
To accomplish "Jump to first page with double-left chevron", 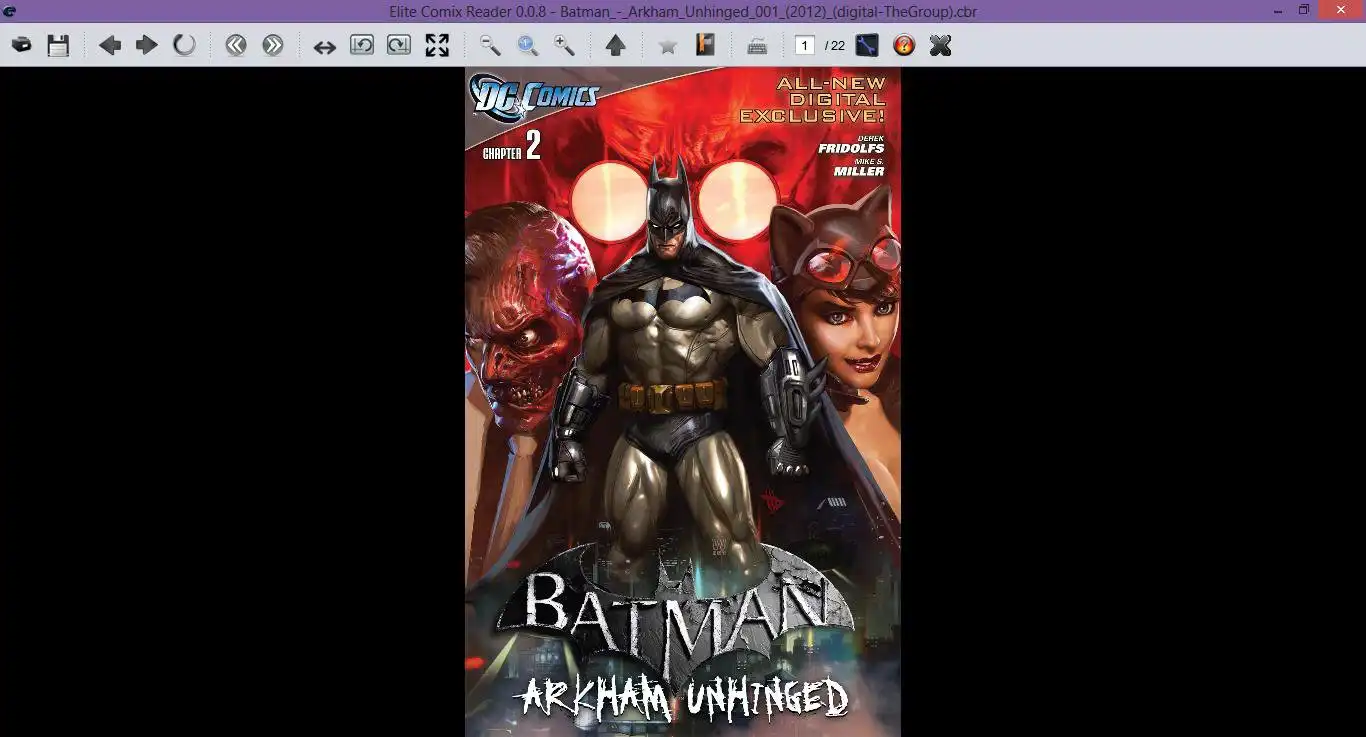I will coord(236,45).
